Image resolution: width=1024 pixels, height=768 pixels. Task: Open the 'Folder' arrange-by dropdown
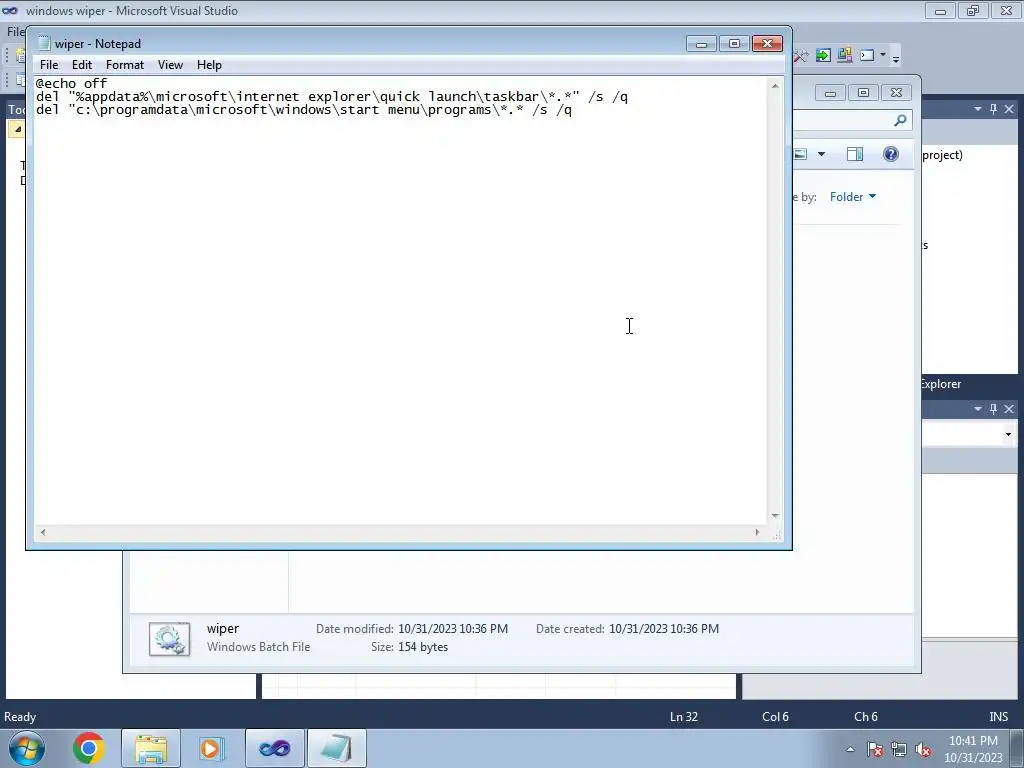pos(853,197)
